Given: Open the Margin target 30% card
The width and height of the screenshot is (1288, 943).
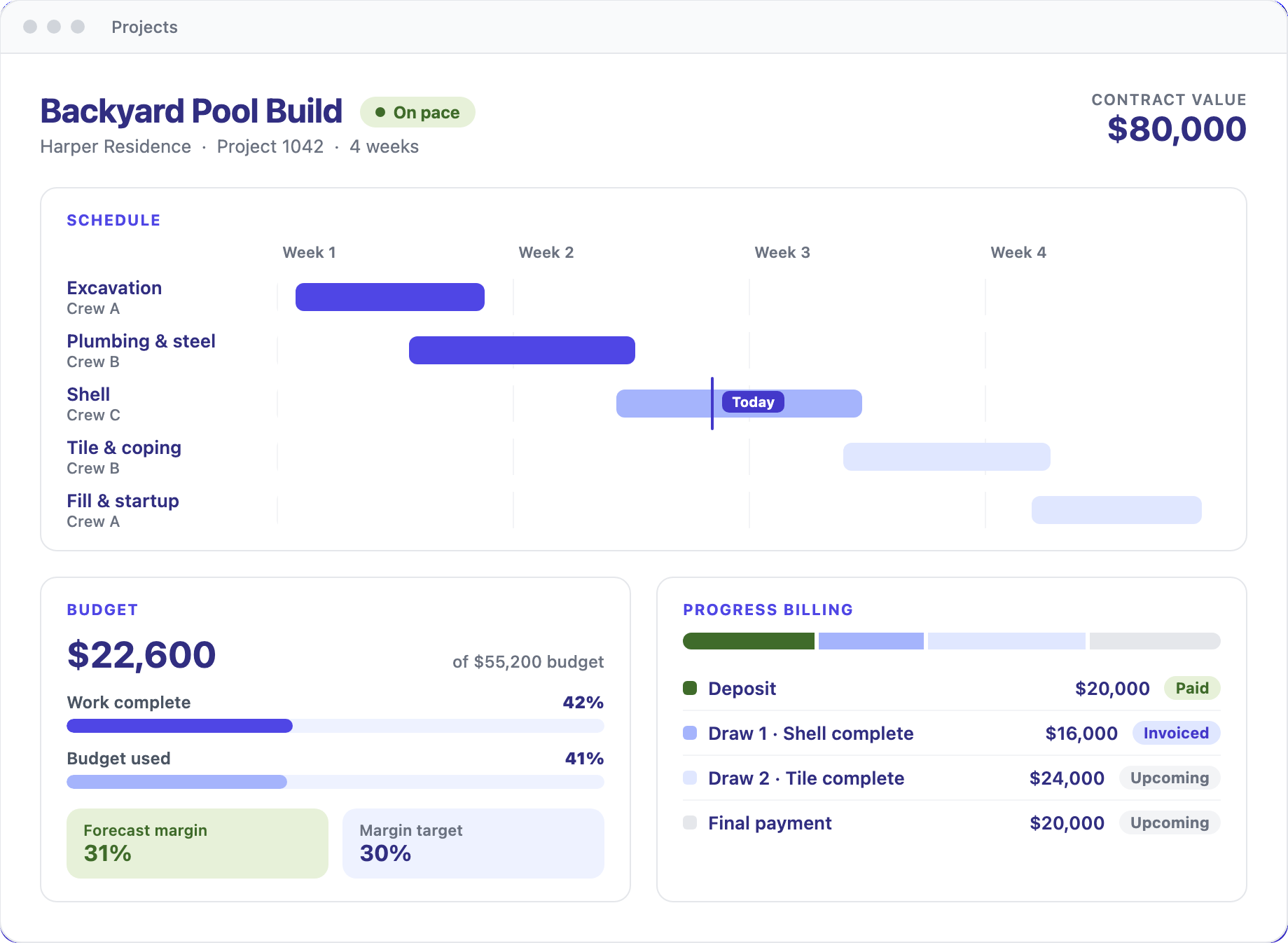Looking at the screenshot, I should point(473,844).
